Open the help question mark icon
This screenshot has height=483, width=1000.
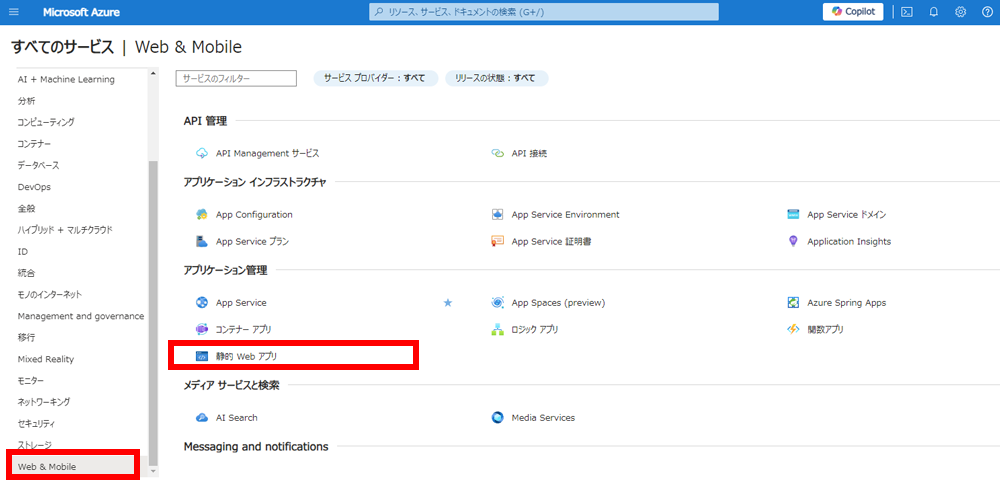987,12
